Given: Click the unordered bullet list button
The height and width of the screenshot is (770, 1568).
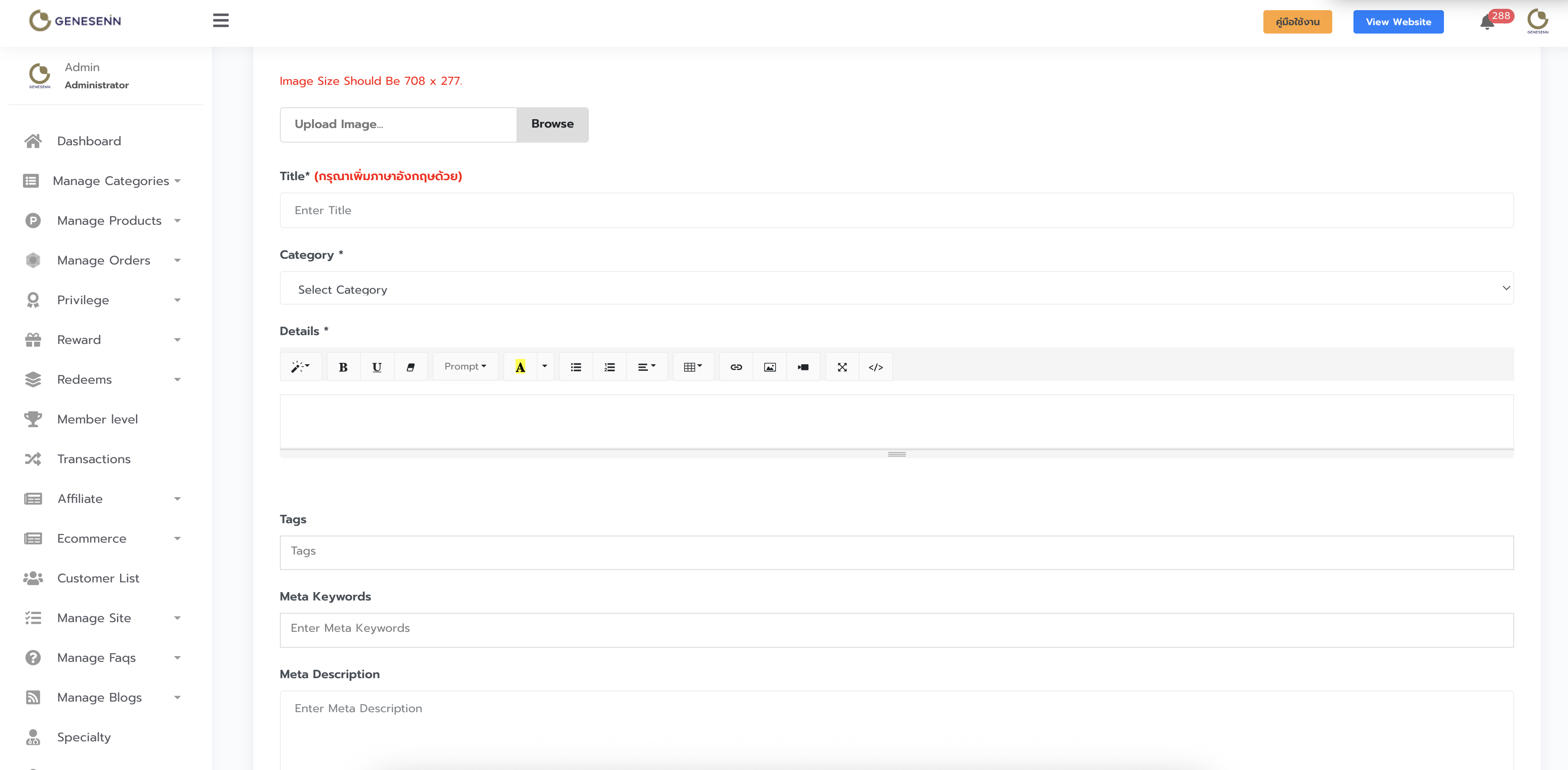Looking at the screenshot, I should pyautogui.click(x=575, y=367).
